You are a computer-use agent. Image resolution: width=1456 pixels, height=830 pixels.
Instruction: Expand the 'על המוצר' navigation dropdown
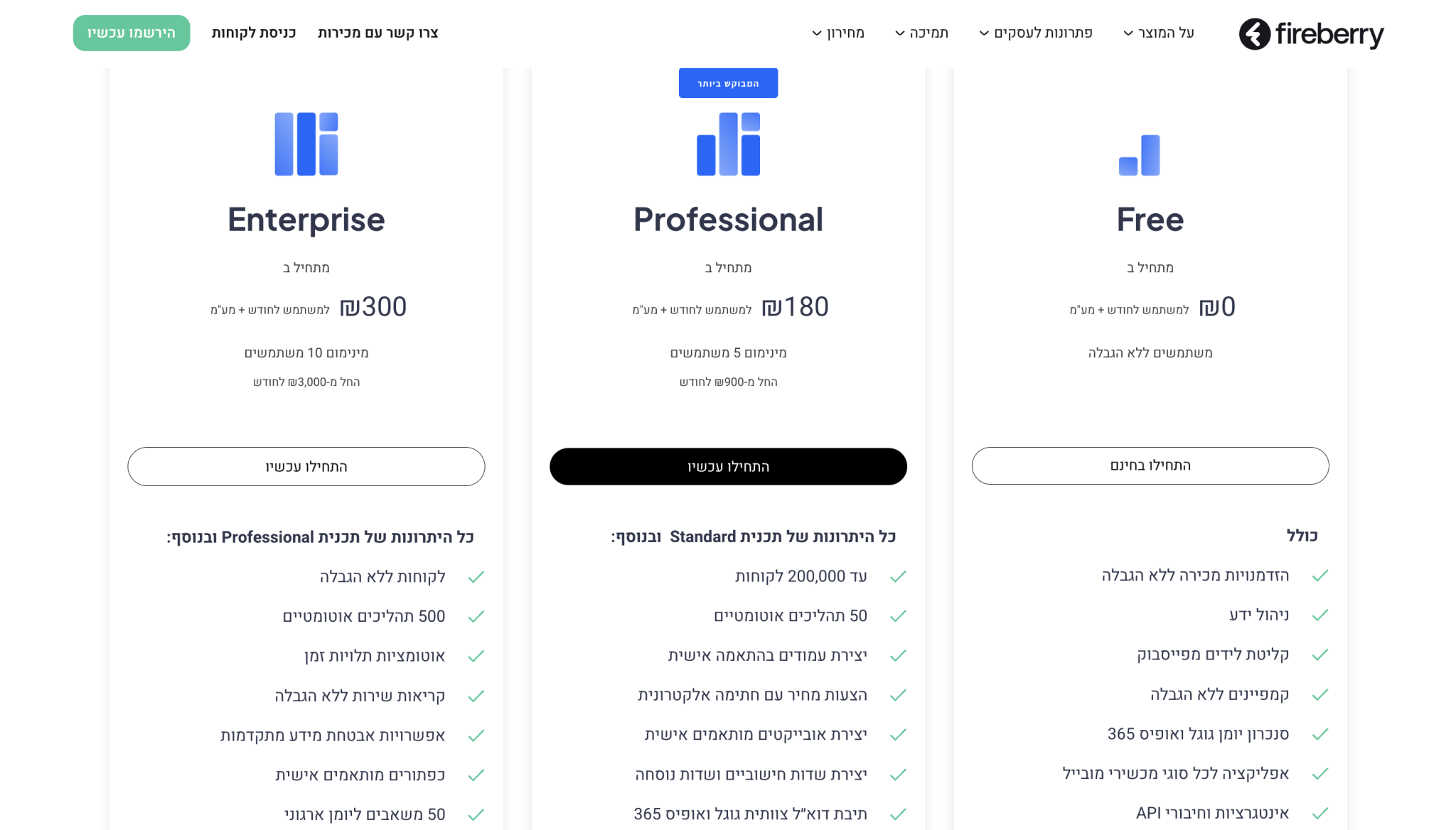1159,33
